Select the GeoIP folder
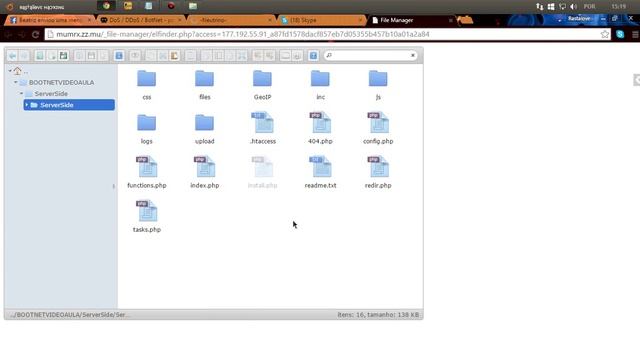 click(x=262, y=85)
